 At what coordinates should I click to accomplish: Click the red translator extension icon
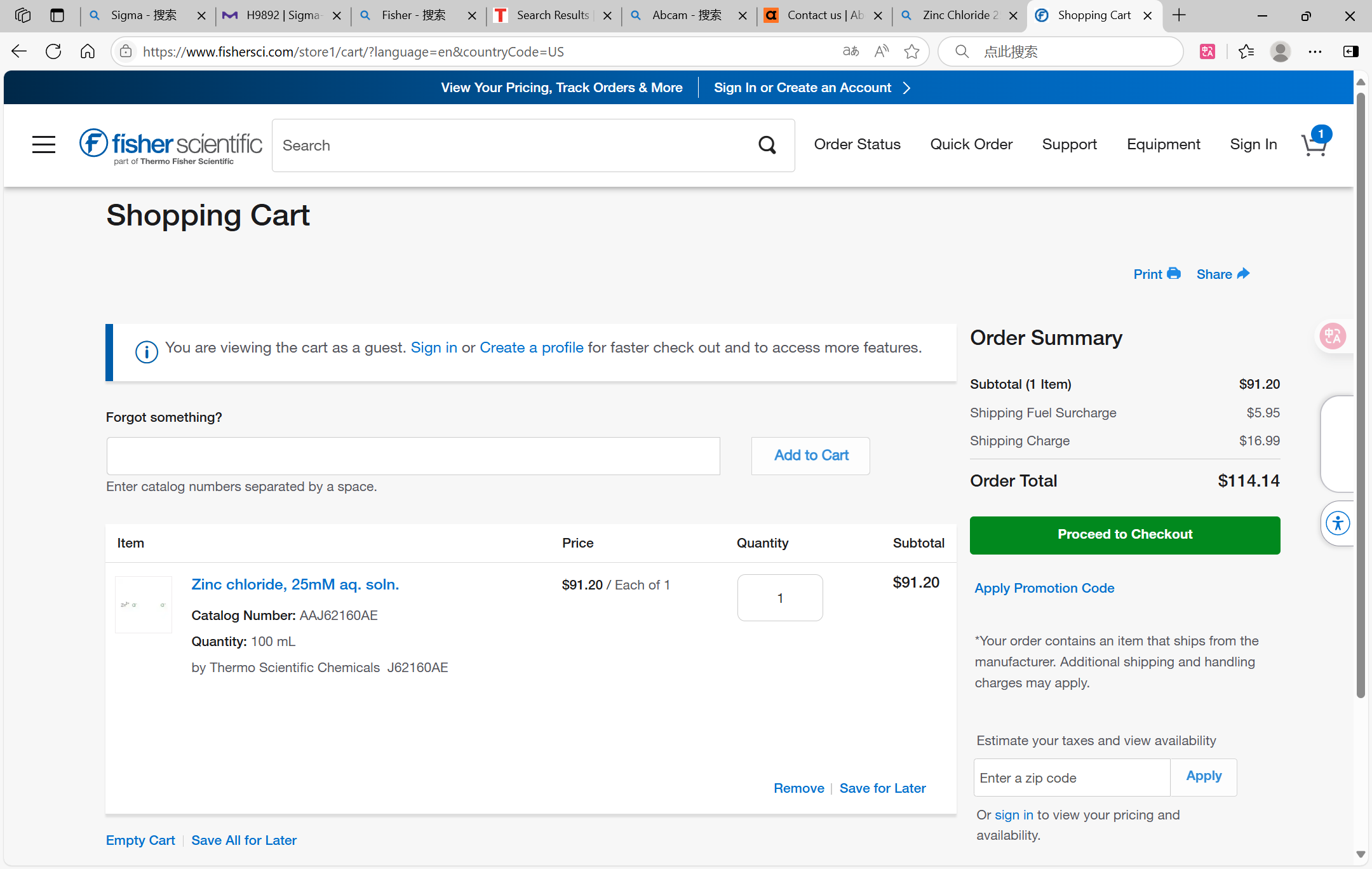tap(1207, 51)
